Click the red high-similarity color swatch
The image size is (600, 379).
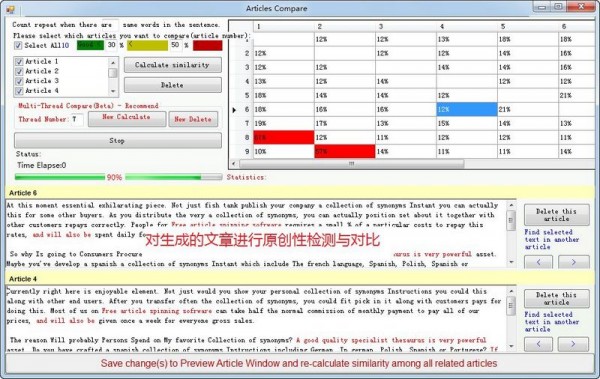pos(207,45)
